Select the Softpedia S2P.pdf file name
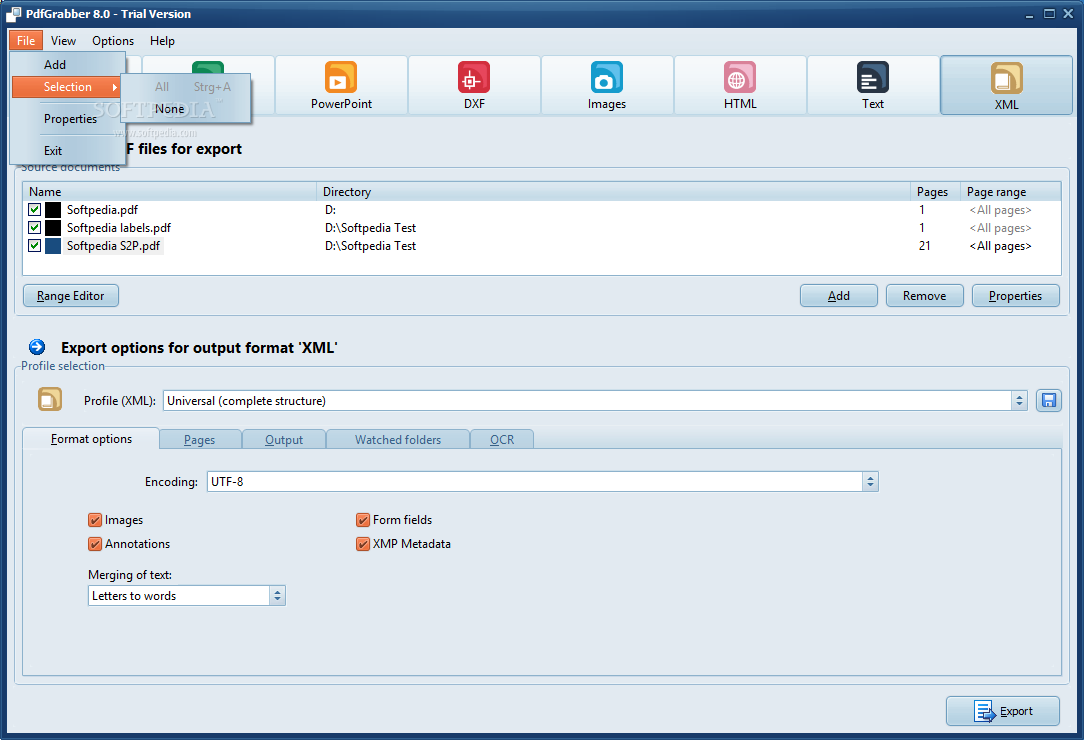 click(x=113, y=246)
